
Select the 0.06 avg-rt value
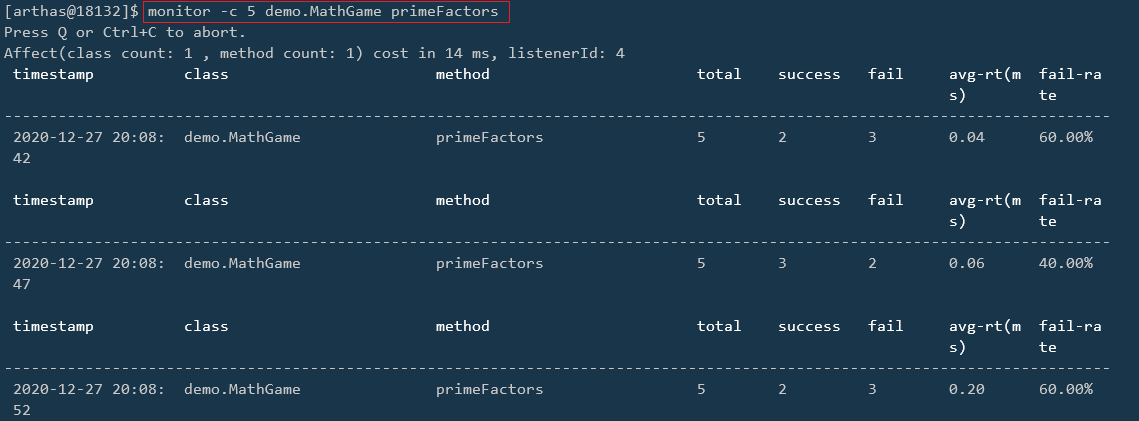(967, 263)
